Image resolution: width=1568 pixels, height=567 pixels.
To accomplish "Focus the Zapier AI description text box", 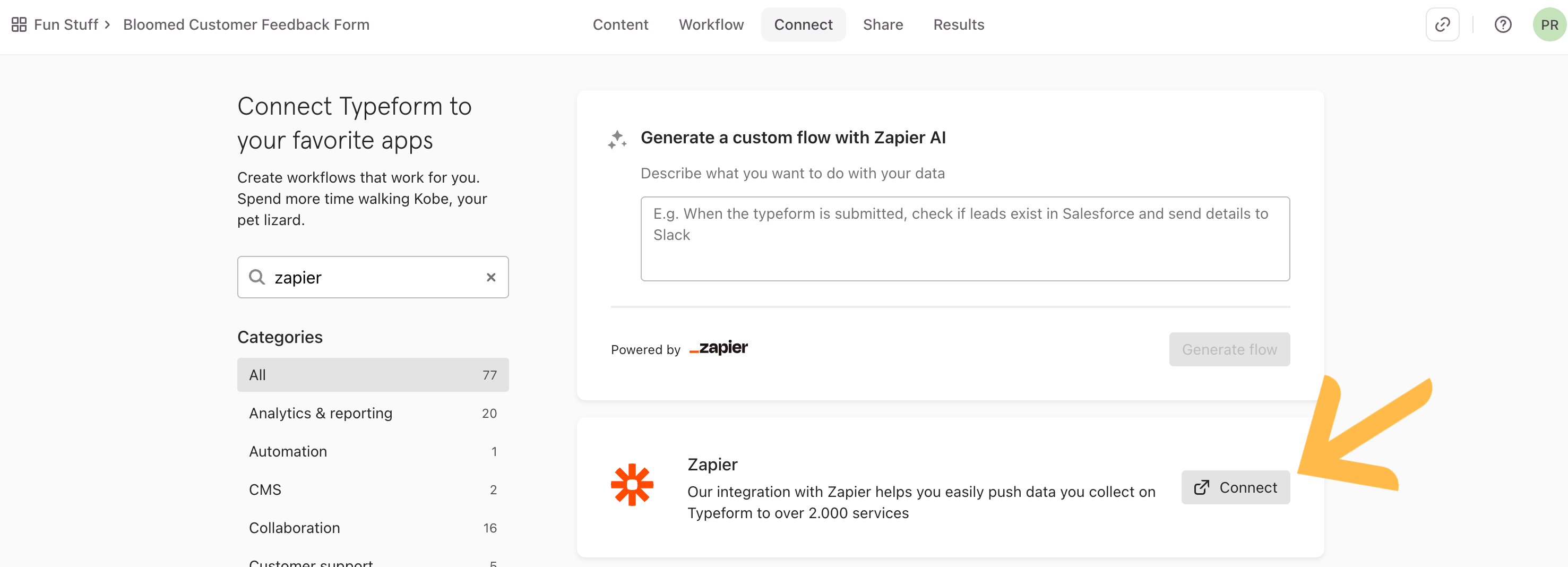I will pyautogui.click(x=965, y=239).
